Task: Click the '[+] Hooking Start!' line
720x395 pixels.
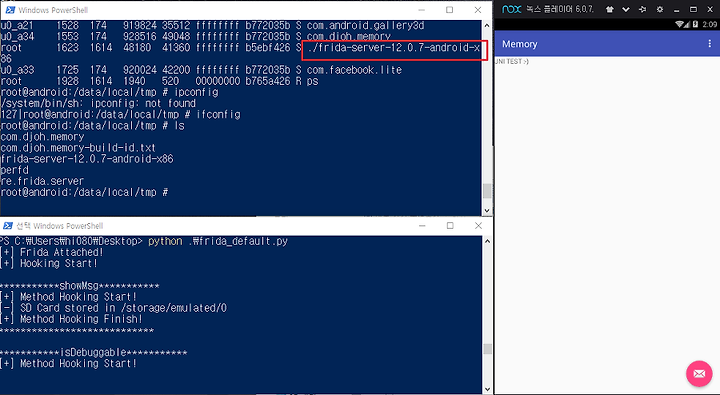Action: click(49, 263)
